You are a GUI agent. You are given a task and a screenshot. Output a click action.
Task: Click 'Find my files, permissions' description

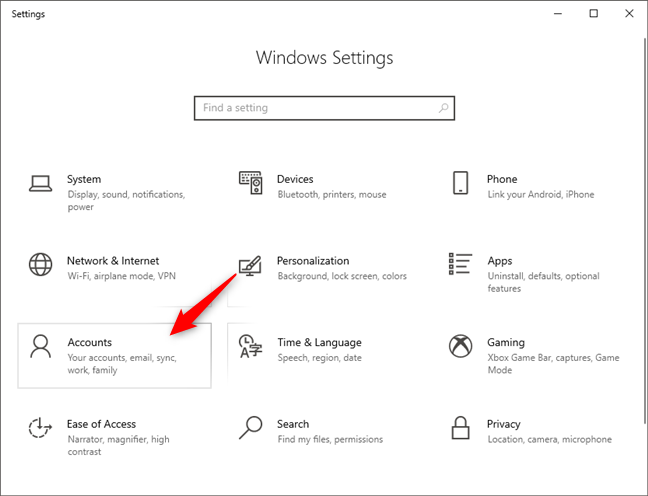tap(330, 439)
